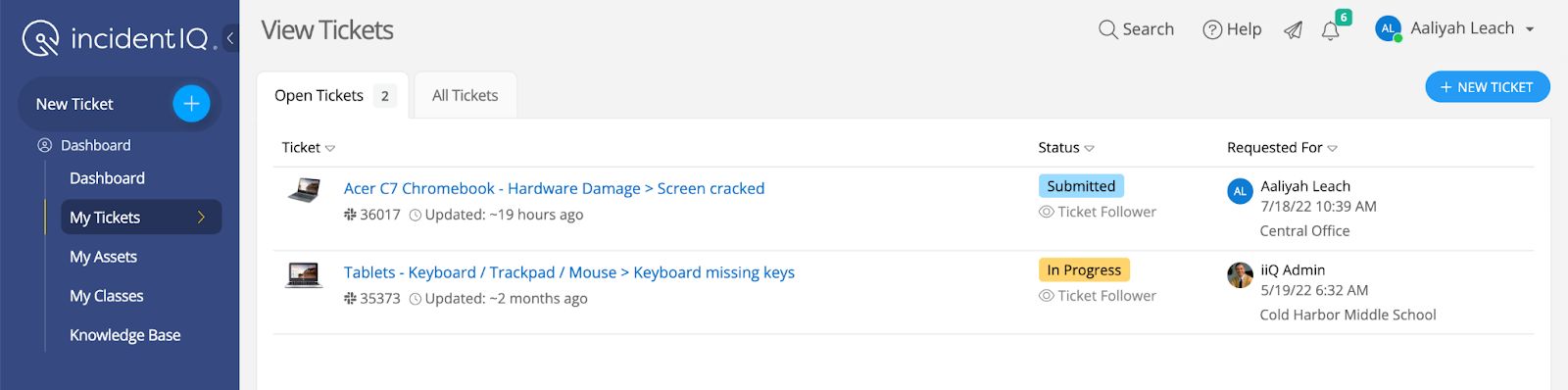Image resolution: width=1568 pixels, height=390 pixels.
Task: Open the Requested For column dropdown
Action: (x=1333, y=149)
